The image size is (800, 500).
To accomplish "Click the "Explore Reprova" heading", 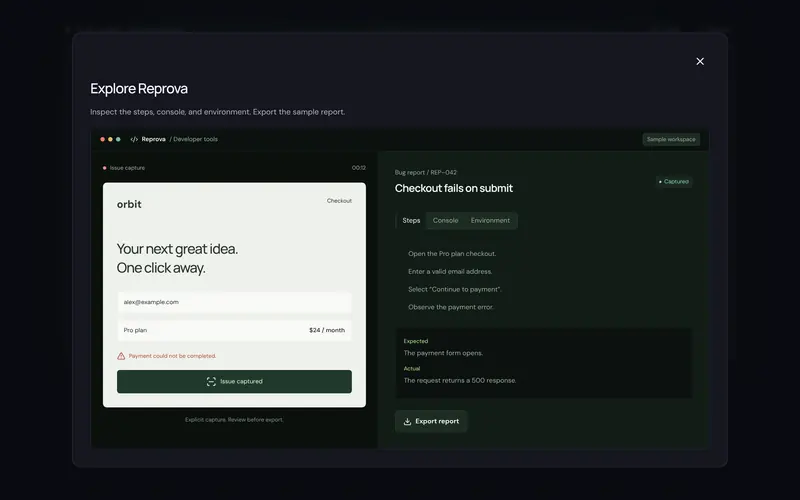I will [139, 89].
